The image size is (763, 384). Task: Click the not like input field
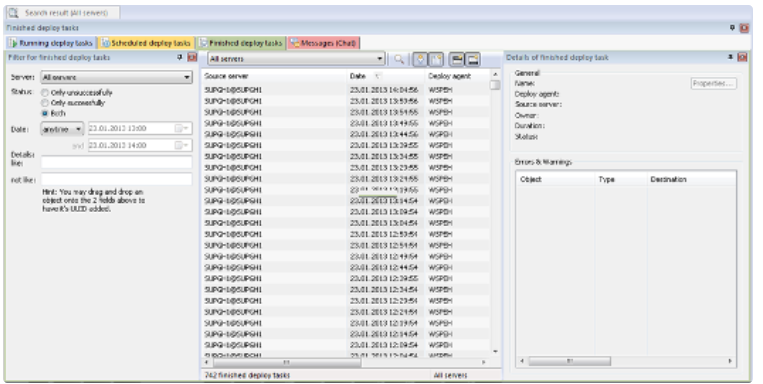(116, 179)
